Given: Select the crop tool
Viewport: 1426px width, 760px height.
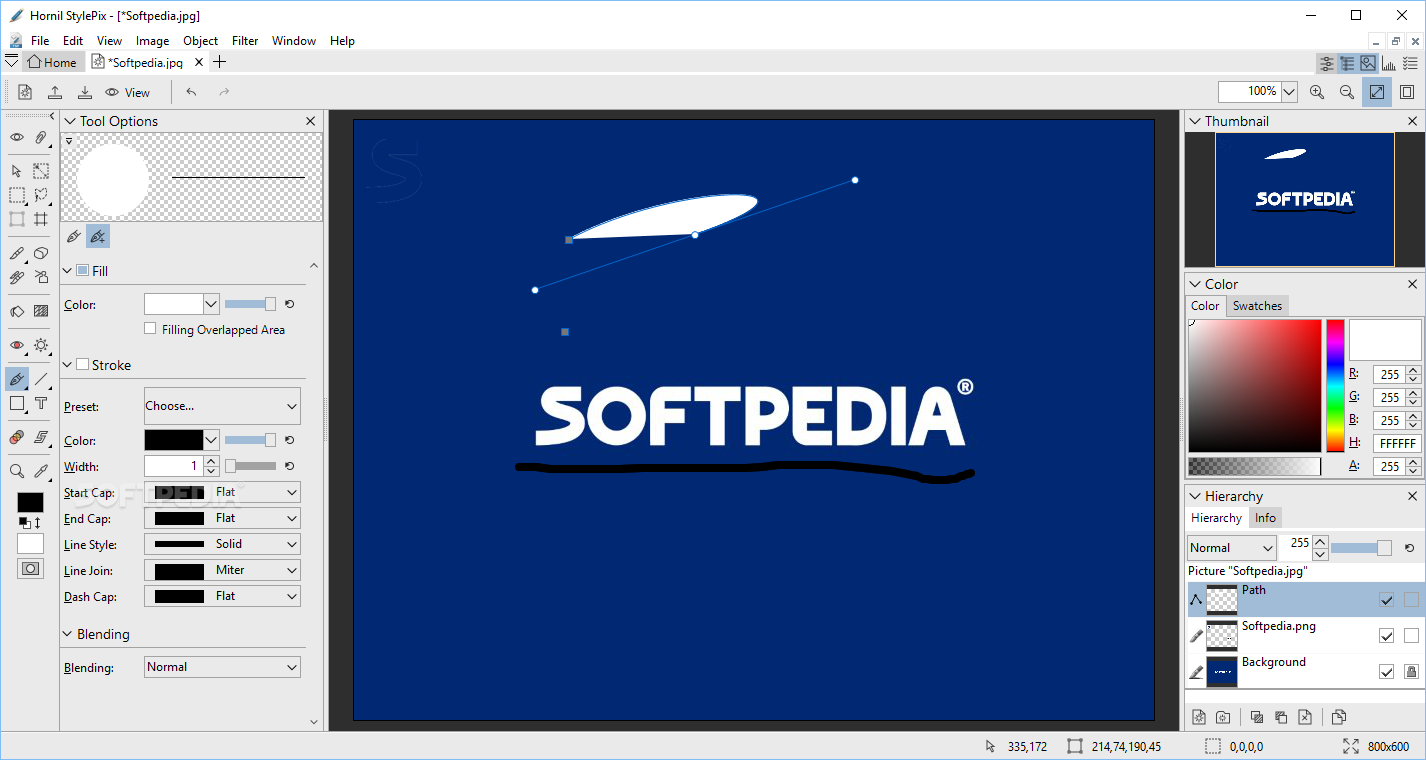Looking at the screenshot, I should pos(41,219).
